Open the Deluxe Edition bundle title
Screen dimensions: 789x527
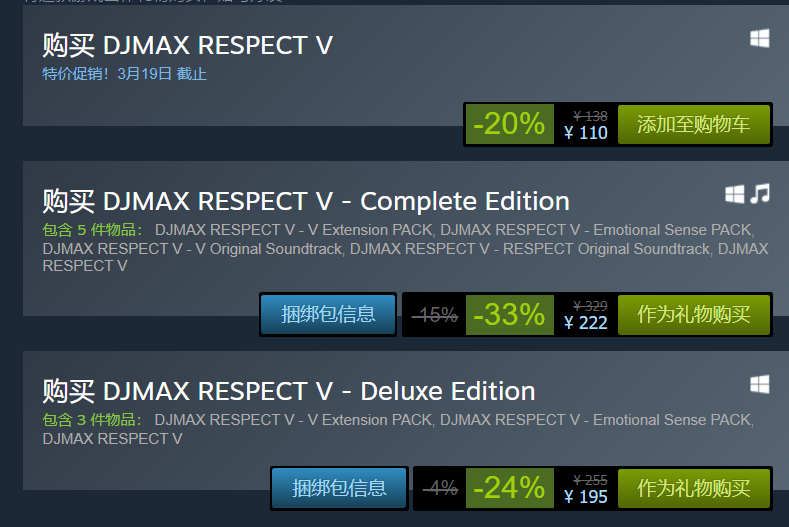click(289, 392)
